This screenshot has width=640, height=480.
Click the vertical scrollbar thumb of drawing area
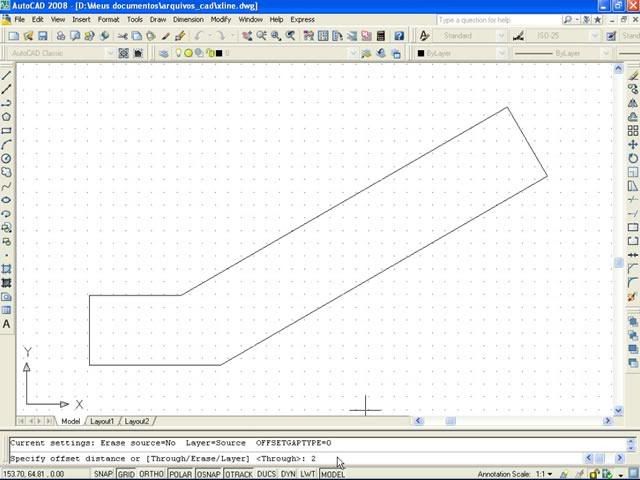618,262
